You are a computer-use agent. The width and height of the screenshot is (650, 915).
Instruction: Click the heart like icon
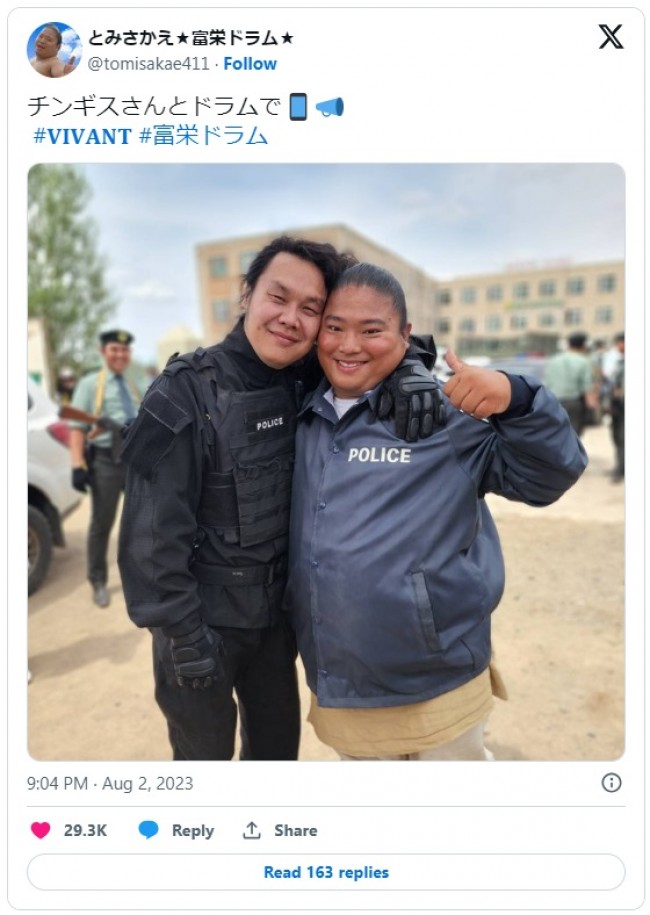coord(40,830)
